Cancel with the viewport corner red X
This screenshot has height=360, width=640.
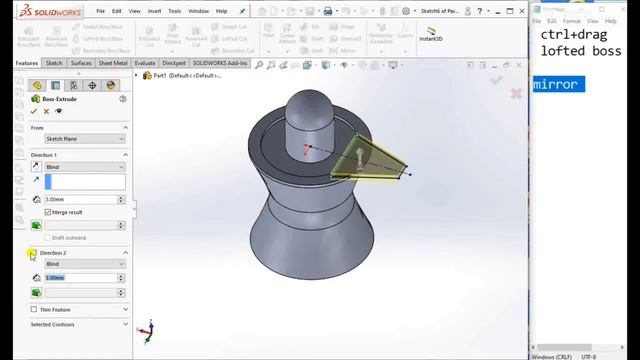point(516,93)
